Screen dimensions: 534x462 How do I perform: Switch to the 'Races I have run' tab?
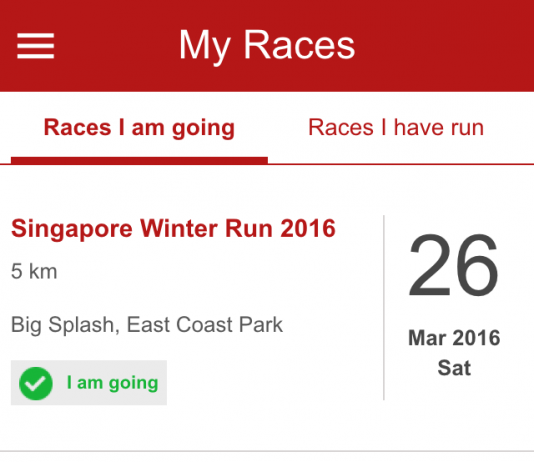[396, 128]
